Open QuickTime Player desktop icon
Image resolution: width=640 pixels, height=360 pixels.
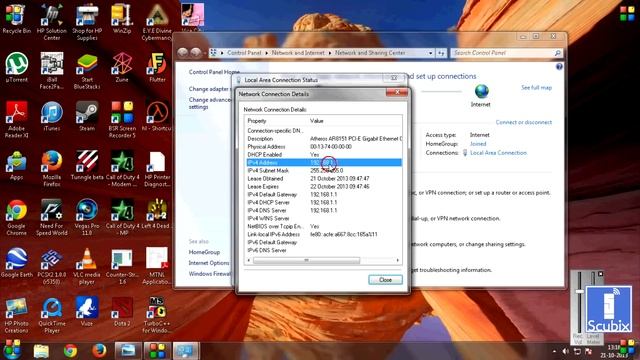[x=51, y=315]
